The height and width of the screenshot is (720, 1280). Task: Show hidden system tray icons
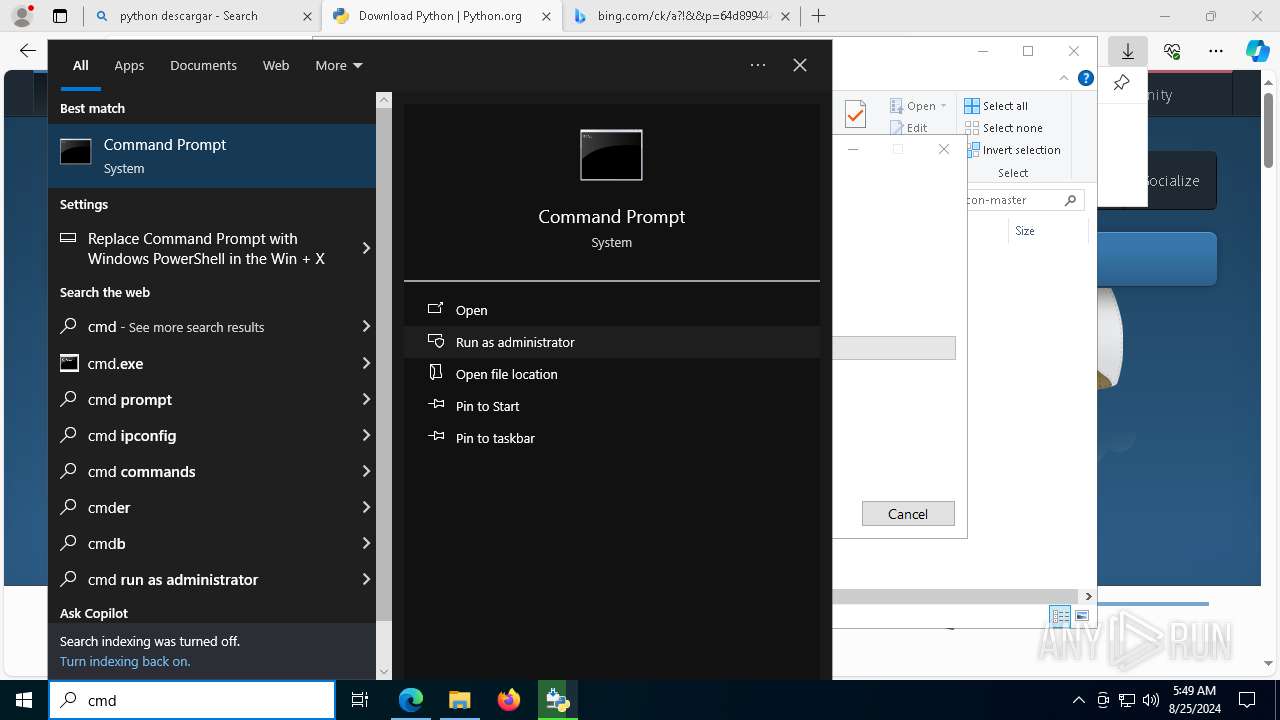pyautogui.click(x=1078, y=700)
